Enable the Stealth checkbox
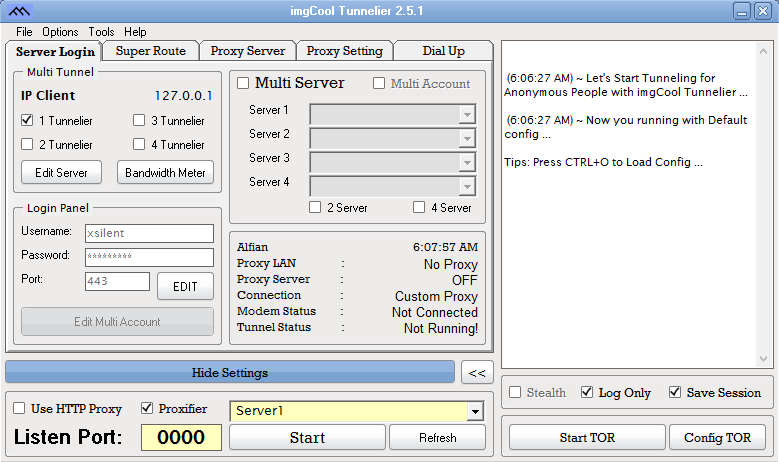 click(515, 392)
